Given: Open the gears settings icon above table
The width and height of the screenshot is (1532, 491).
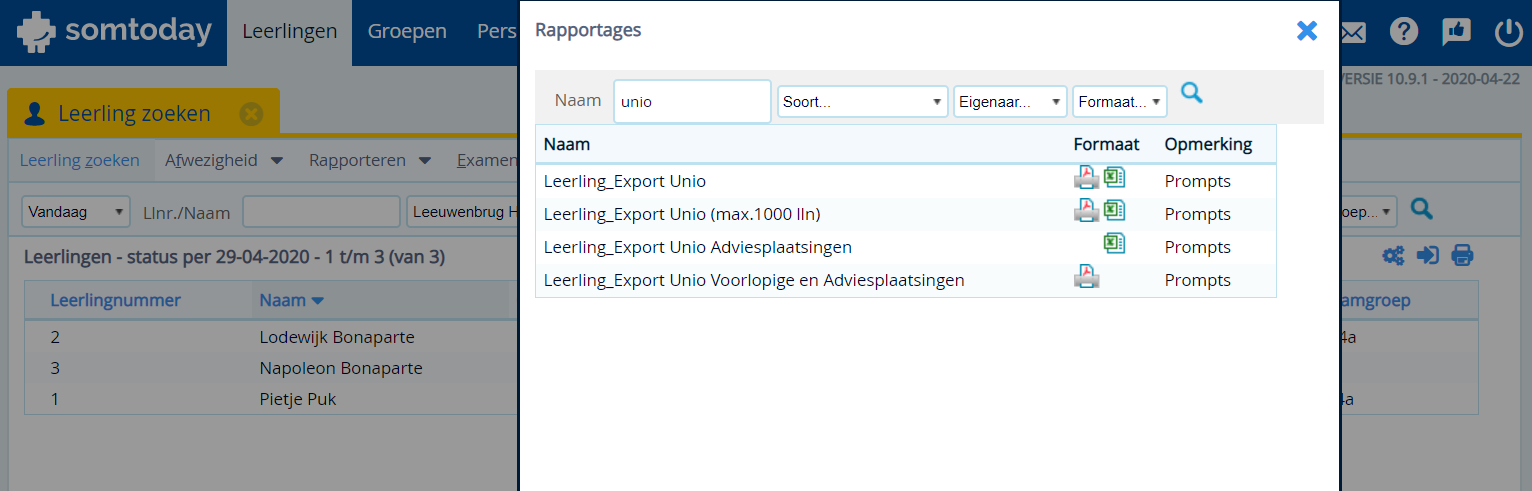Looking at the screenshot, I should coord(1393,256).
